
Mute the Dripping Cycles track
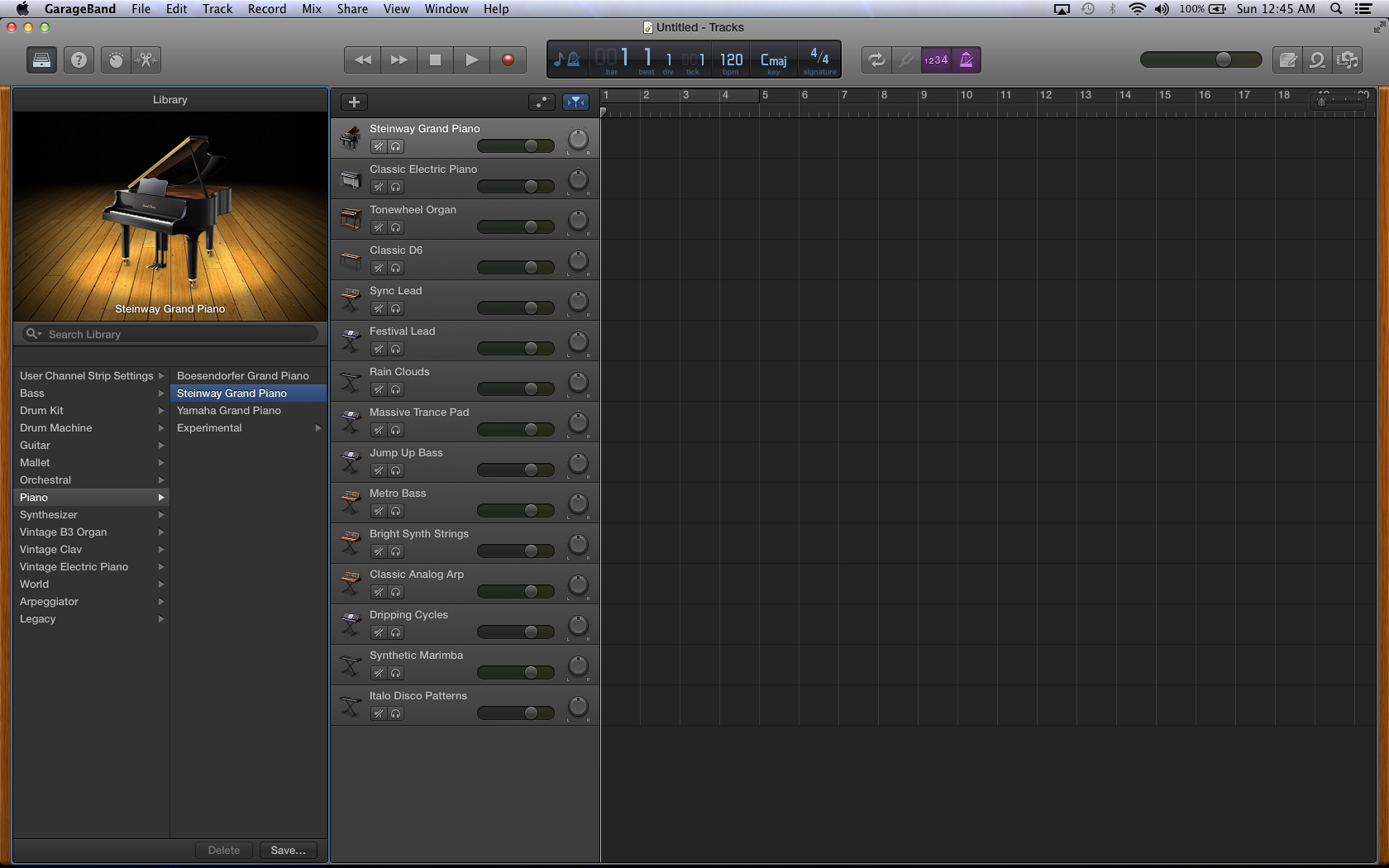[x=379, y=632]
